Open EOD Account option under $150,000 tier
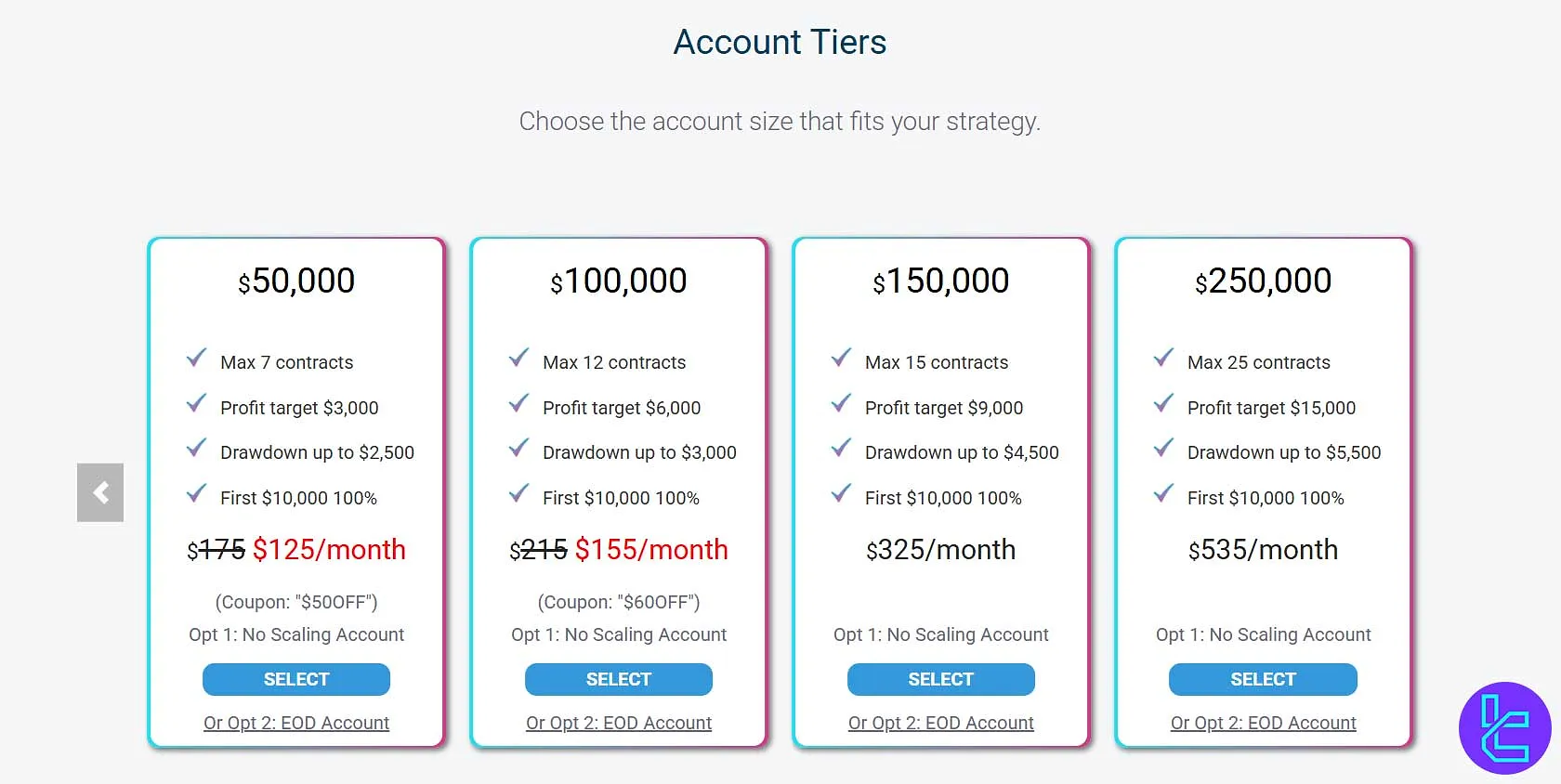Viewport: 1561px width, 784px height. [x=940, y=723]
